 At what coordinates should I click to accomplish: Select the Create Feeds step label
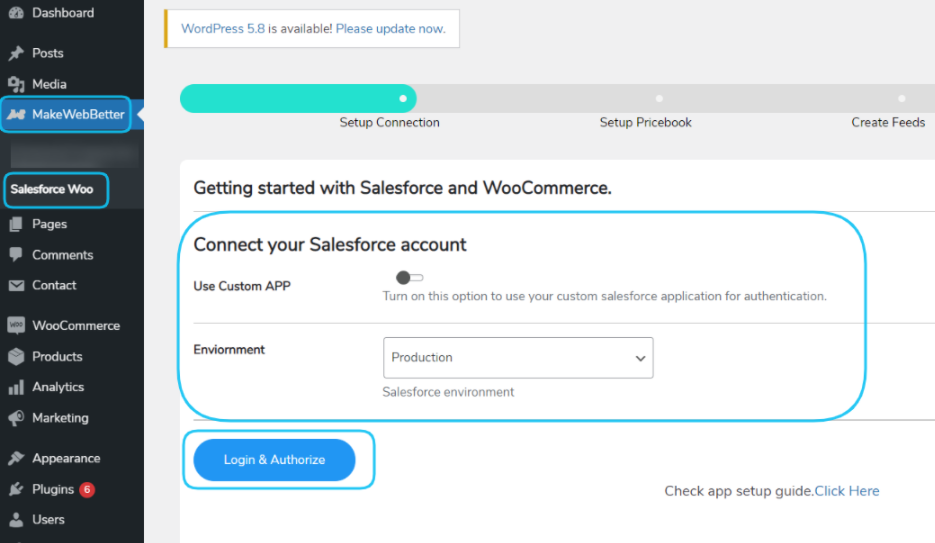(888, 122)
